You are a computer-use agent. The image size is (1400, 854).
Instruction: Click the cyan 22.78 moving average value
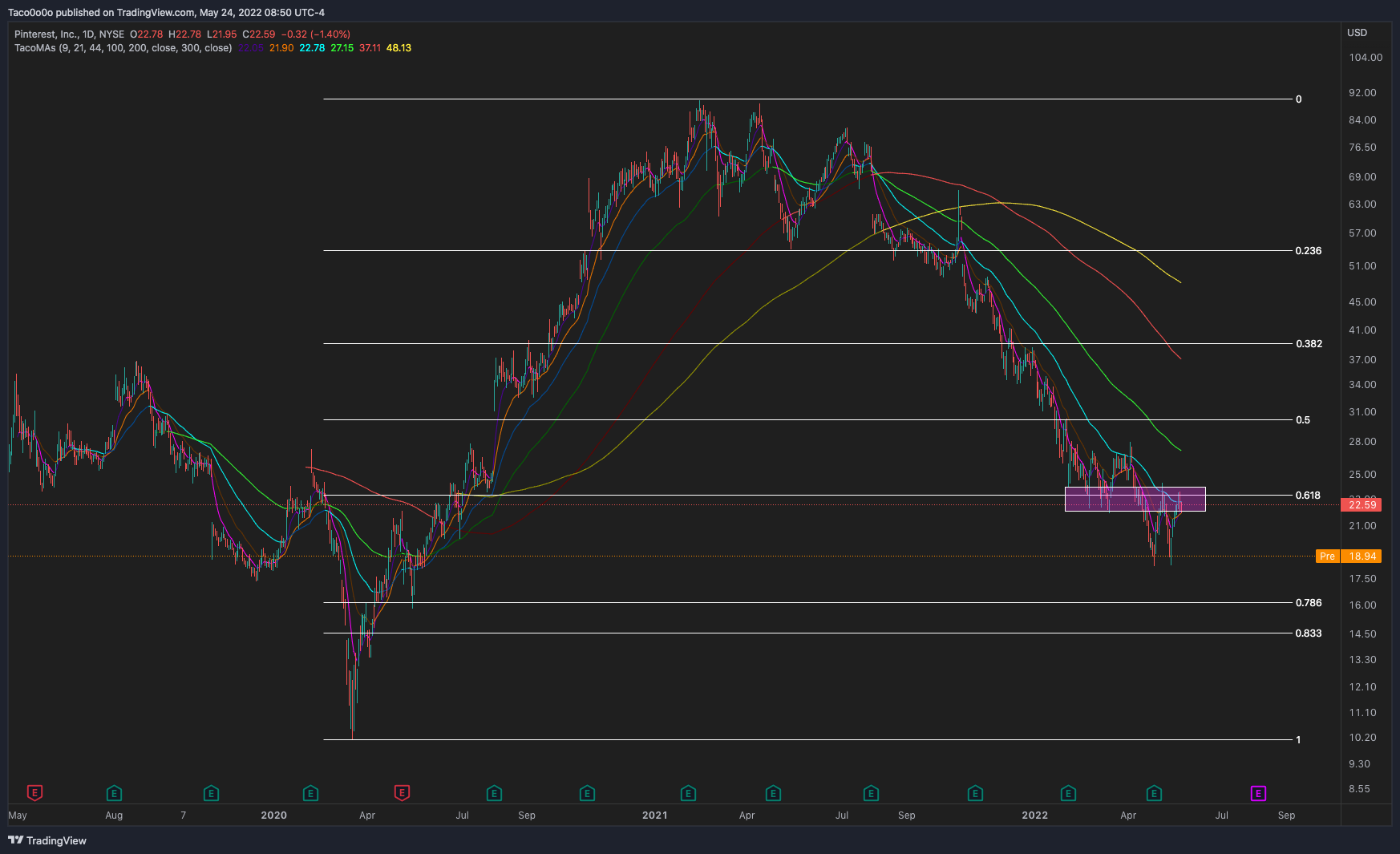(x=312, y=48)
